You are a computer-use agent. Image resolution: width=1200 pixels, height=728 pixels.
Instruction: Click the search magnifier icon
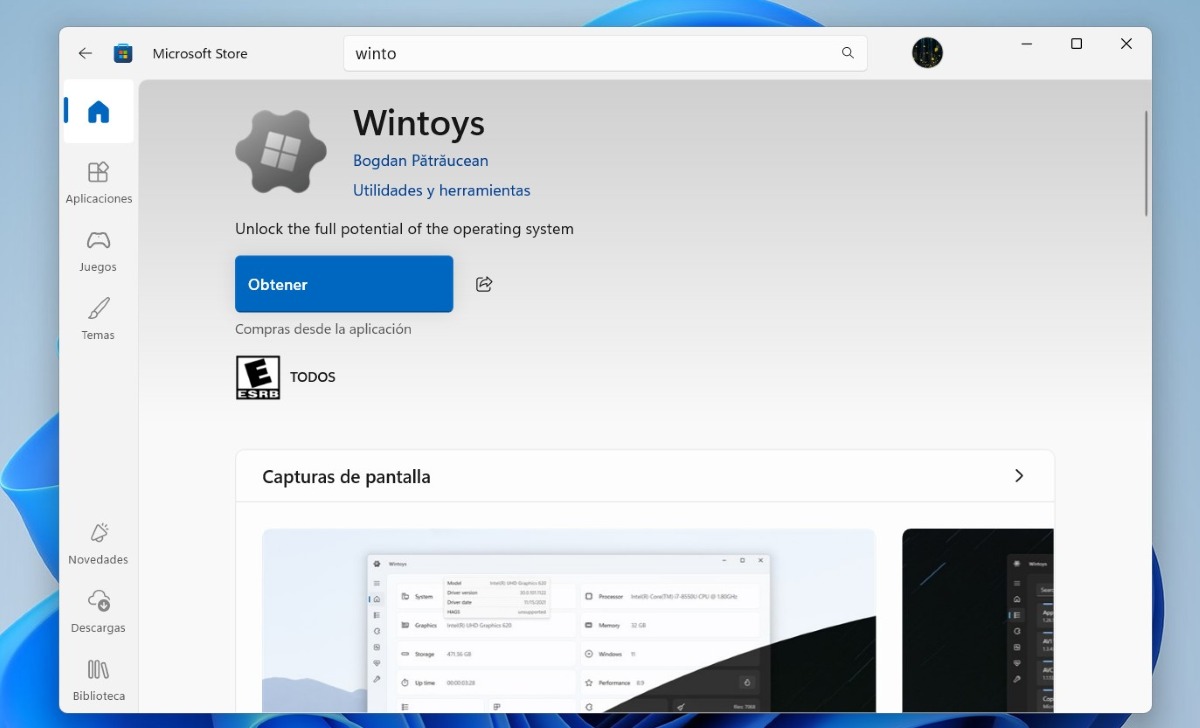point(846,53)
